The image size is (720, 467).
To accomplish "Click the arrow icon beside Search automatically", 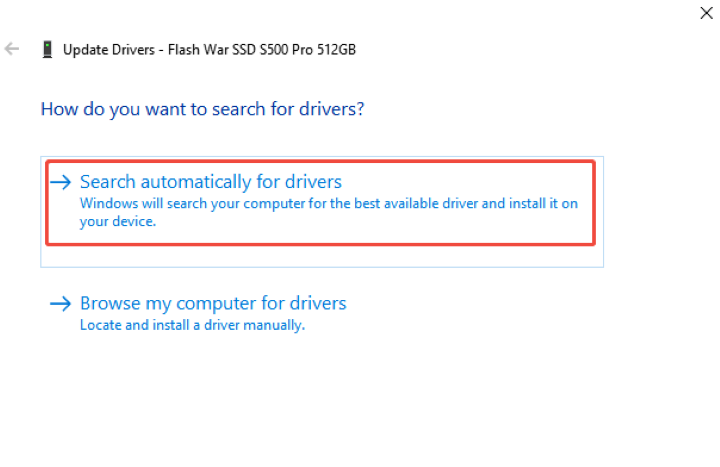I will [62, 182].
